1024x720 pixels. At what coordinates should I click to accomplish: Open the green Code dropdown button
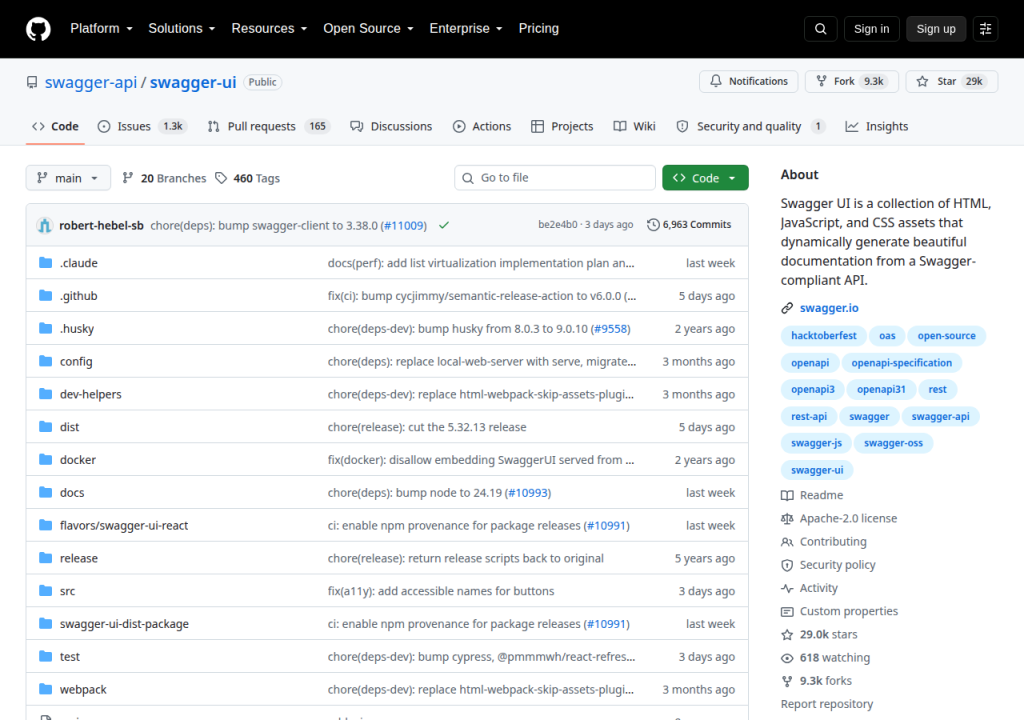tap(705, 178)
